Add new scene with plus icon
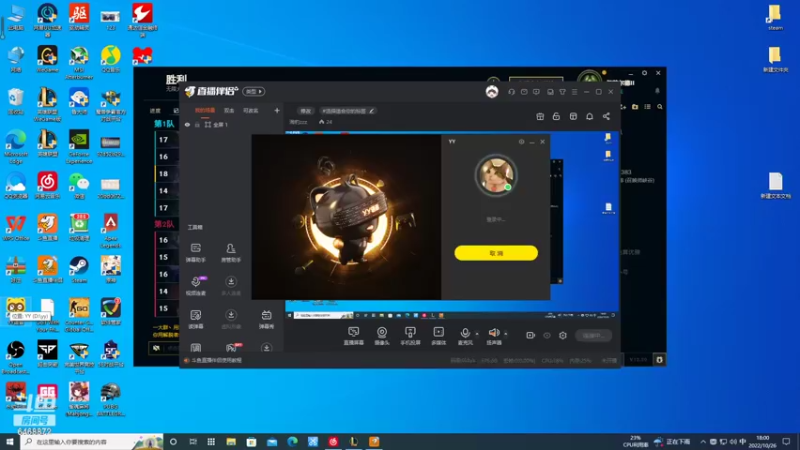 tap(277, 110)
